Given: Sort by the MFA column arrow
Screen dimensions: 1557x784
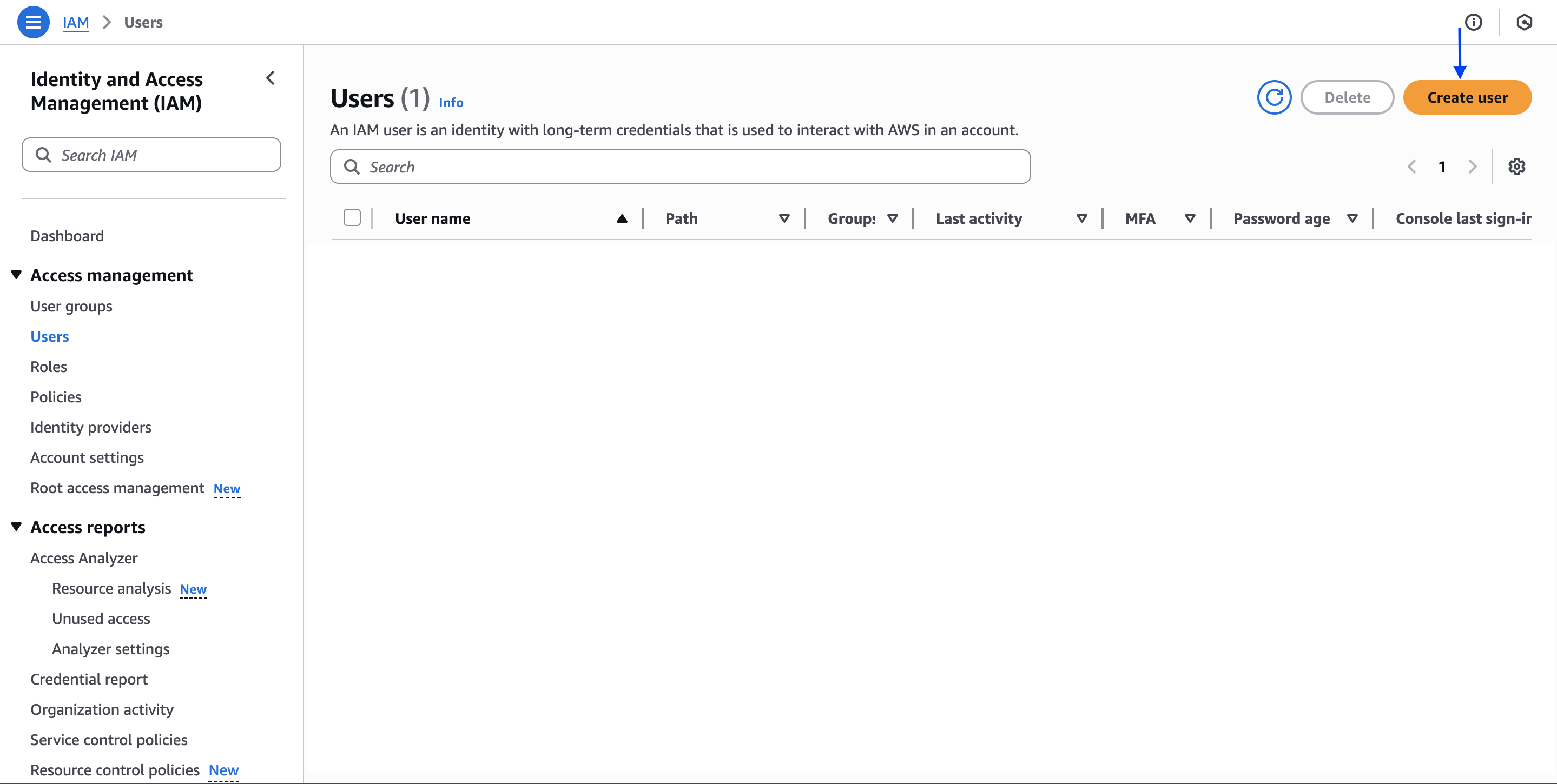Looking at the screenshot, I should pyautogui.click(x=1190, y=218).
